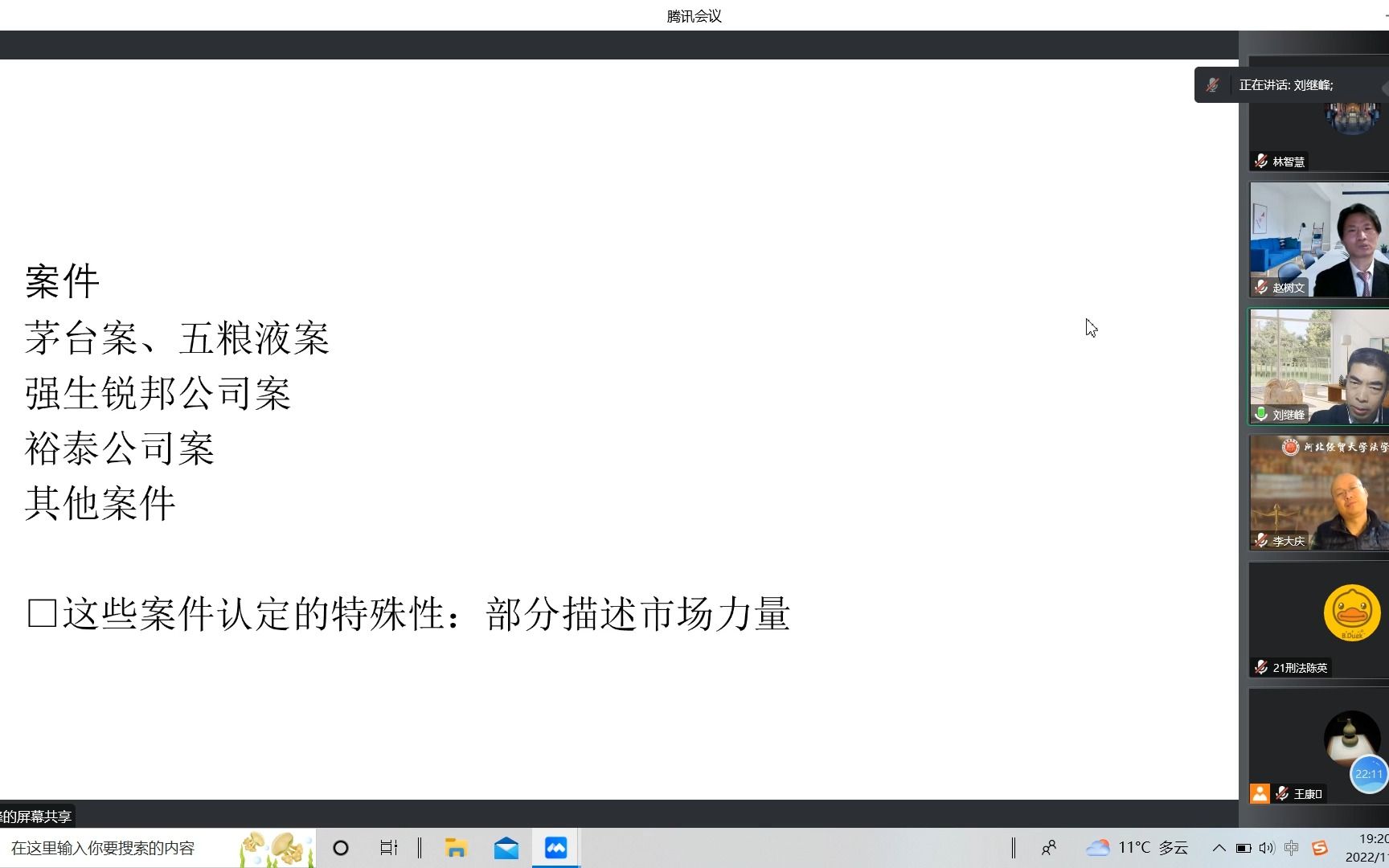Click participant name label 林智慧
1389x868 pixels.
1289,162
